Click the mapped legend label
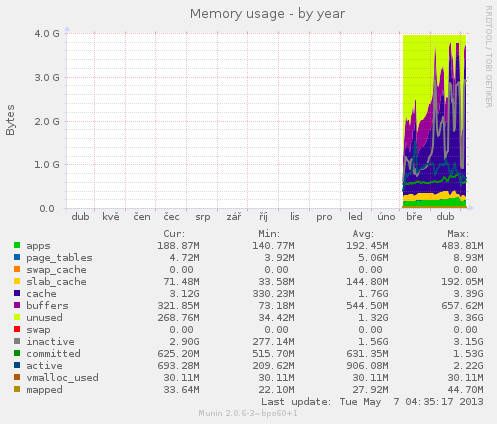 [44, 390]
